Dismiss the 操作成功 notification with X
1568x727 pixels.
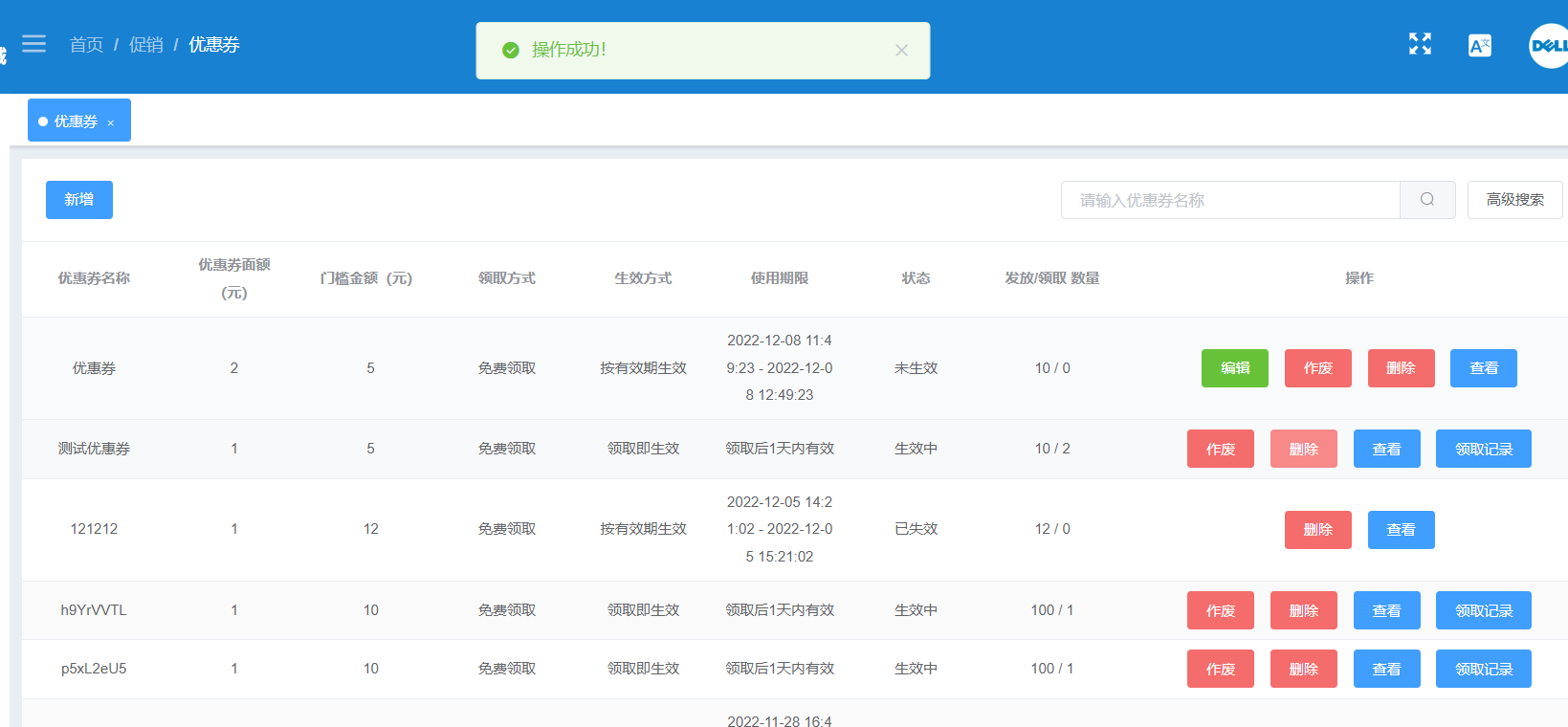901,51
